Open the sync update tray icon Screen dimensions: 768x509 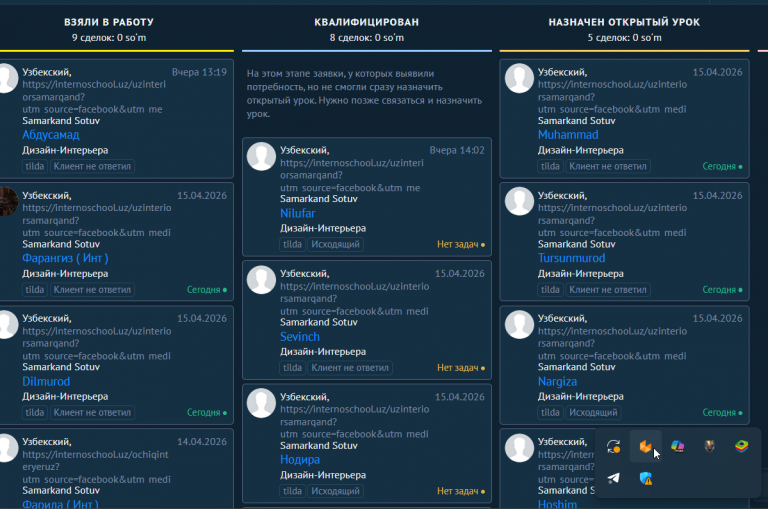click(613, 446)
